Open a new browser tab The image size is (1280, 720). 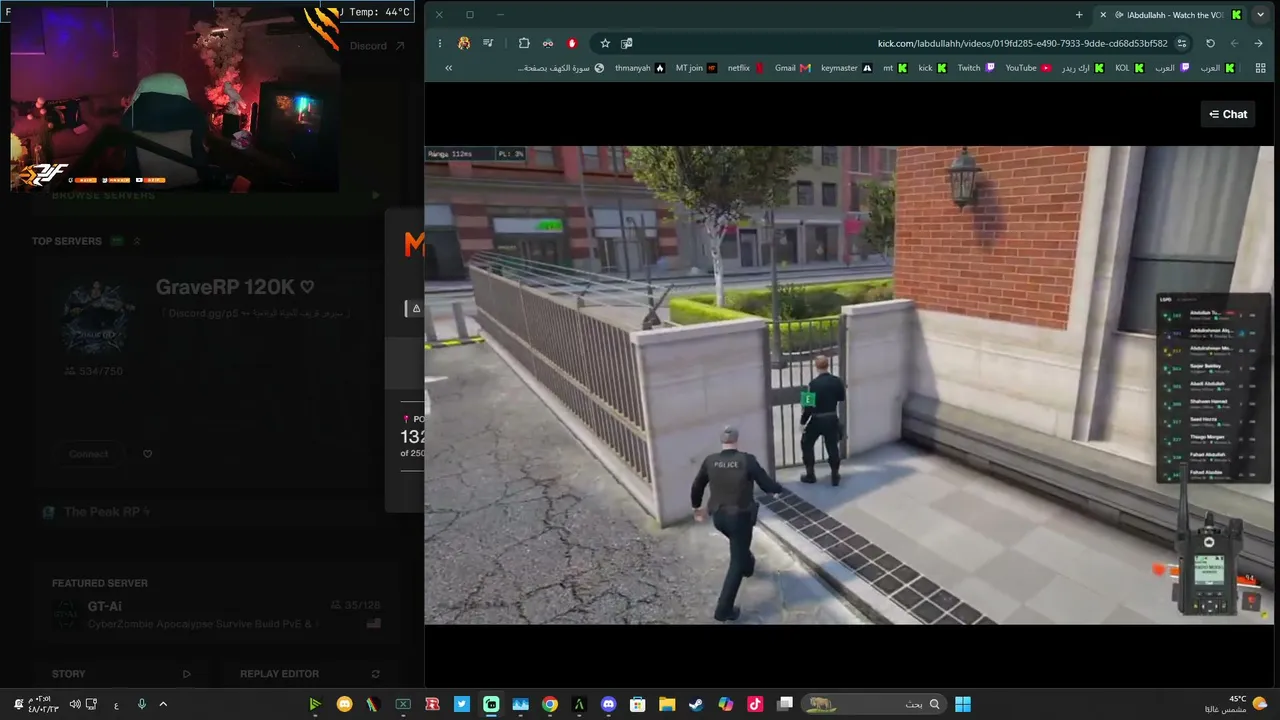click(1079, 15)
